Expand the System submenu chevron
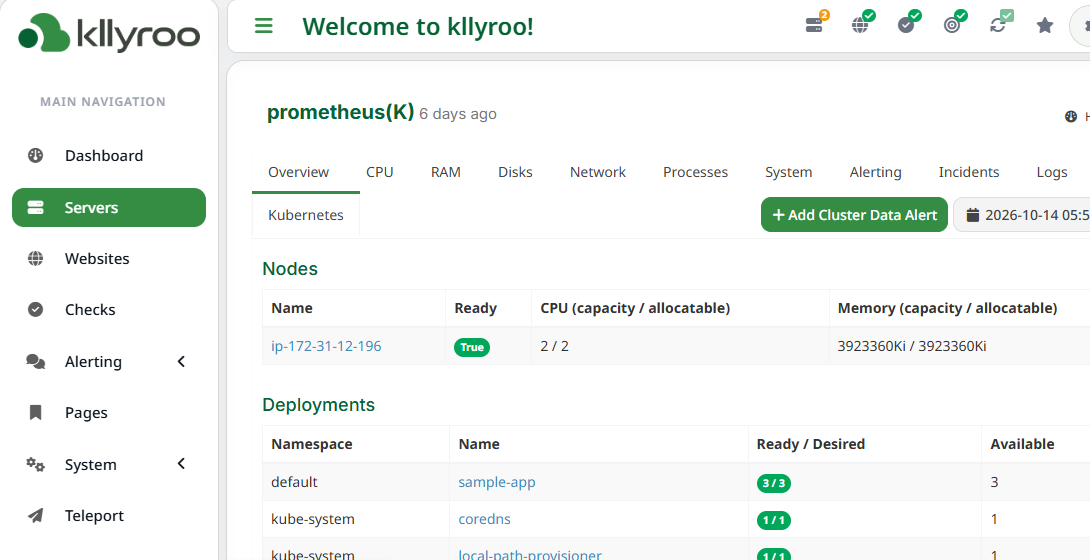Viewport: 1090px width, 560px height. tap(181, 463)
